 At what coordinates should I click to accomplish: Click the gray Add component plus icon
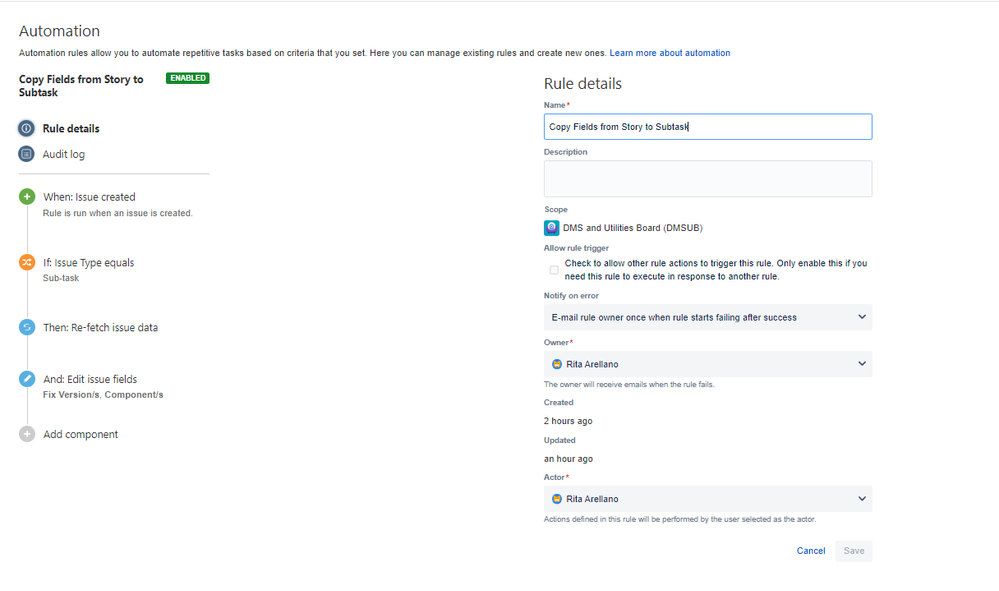26,434
